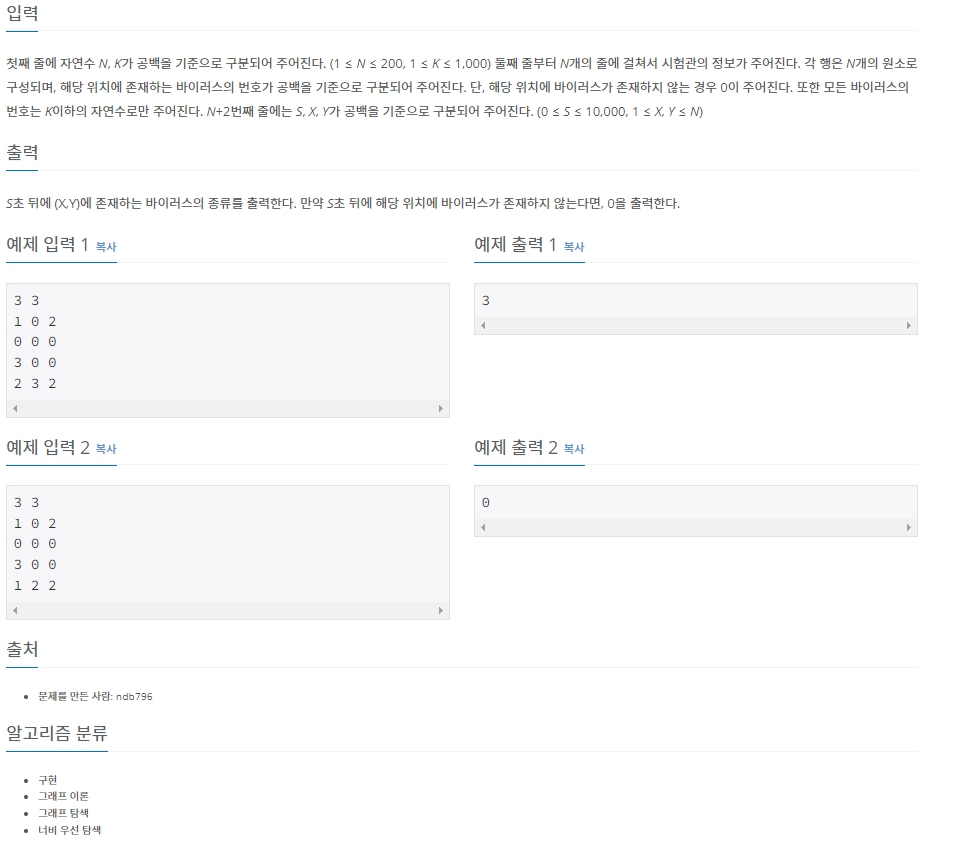Open problem author ndb796 link
The height and width of the screenshot is (858, 953).
(134, 696)
